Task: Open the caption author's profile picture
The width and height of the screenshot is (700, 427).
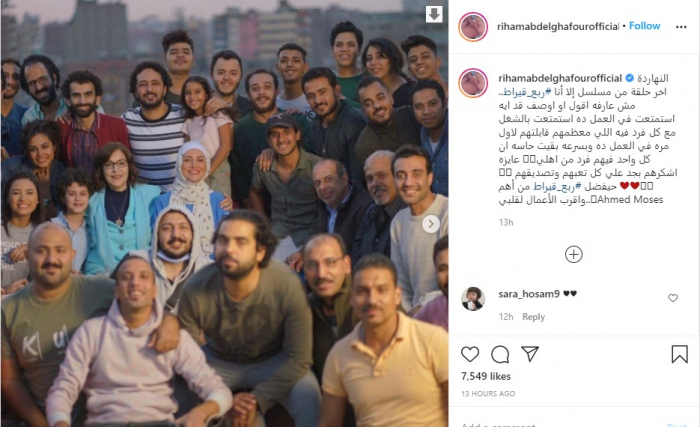Action: tap(473, 83)
